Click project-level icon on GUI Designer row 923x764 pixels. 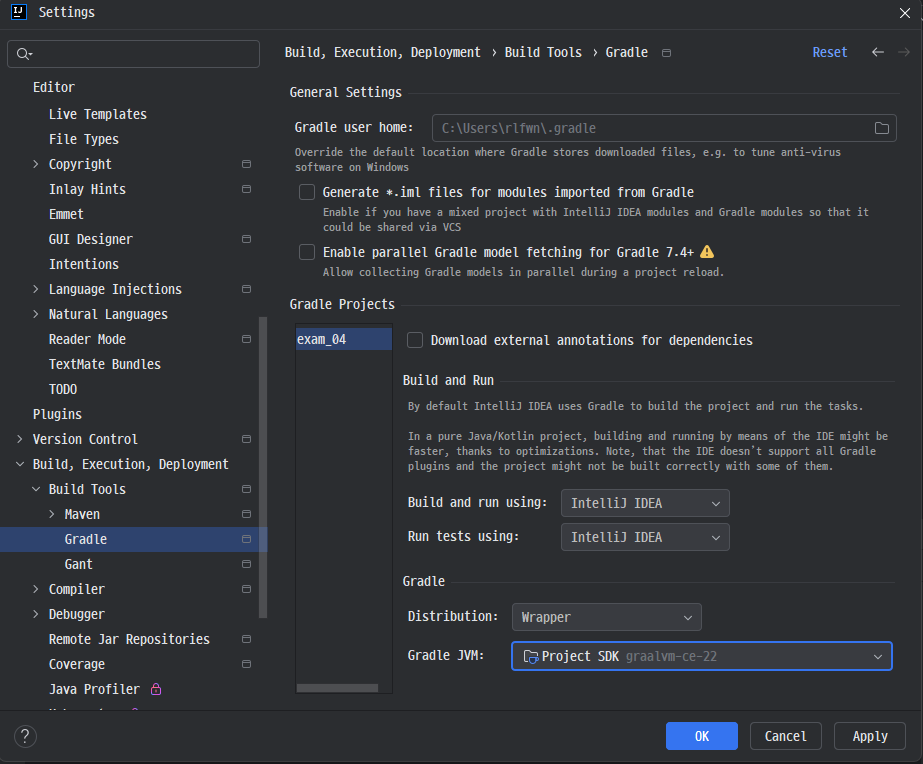coord(247,239)
